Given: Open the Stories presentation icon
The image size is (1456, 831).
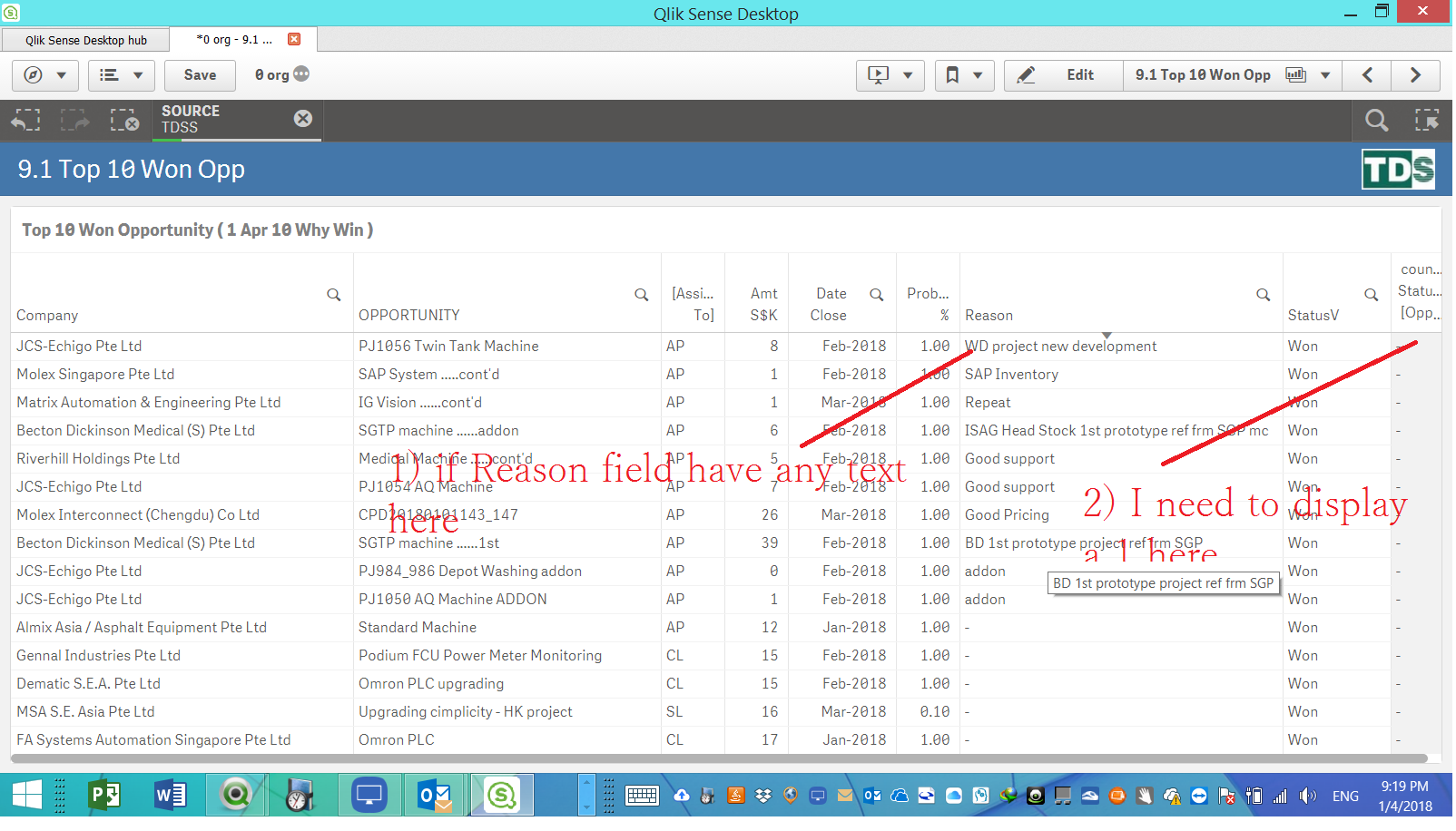Looking at the screenshot, I should [x=878, y=75].
